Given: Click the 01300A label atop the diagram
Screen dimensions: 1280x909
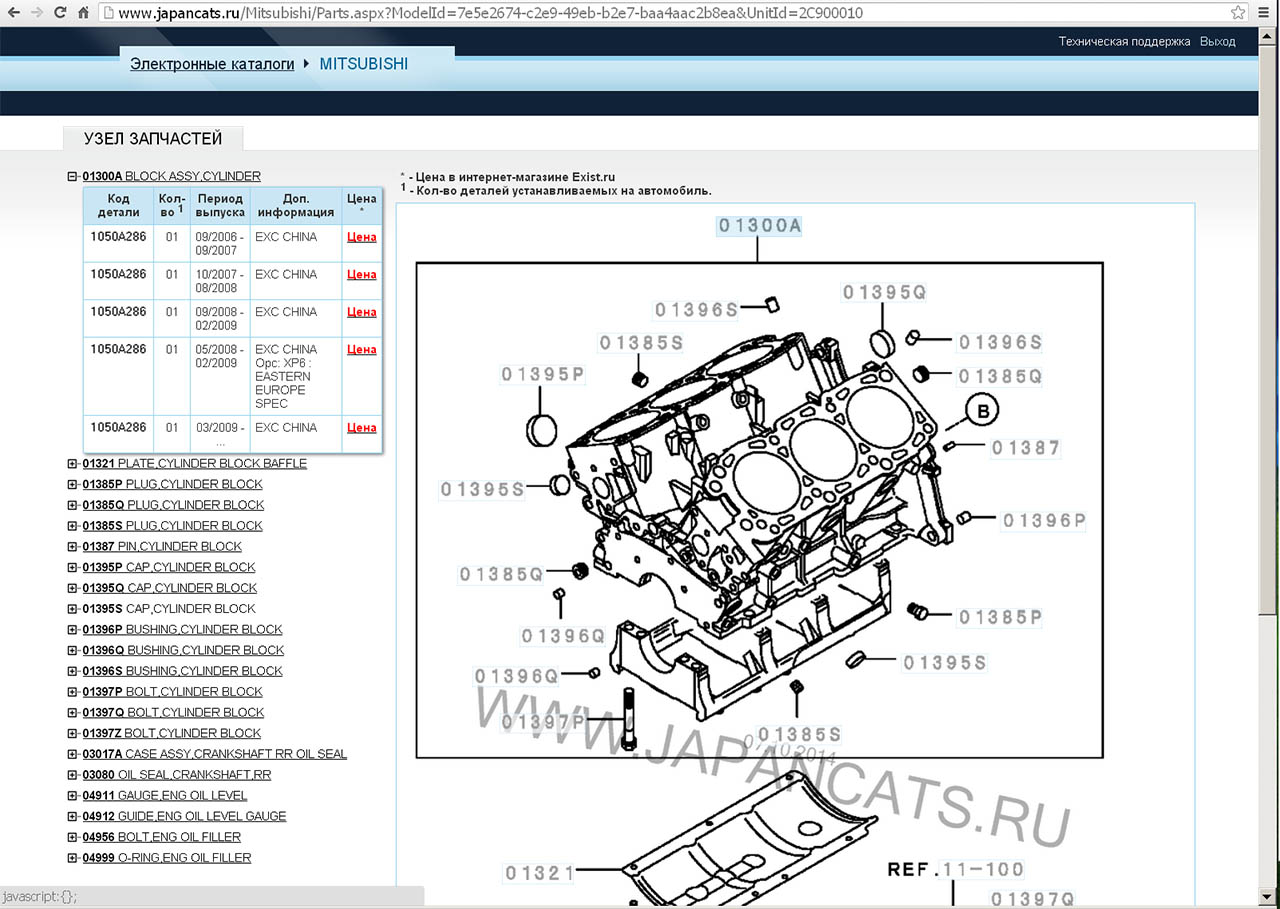Looking at the screenshot, I should (760, 226).
